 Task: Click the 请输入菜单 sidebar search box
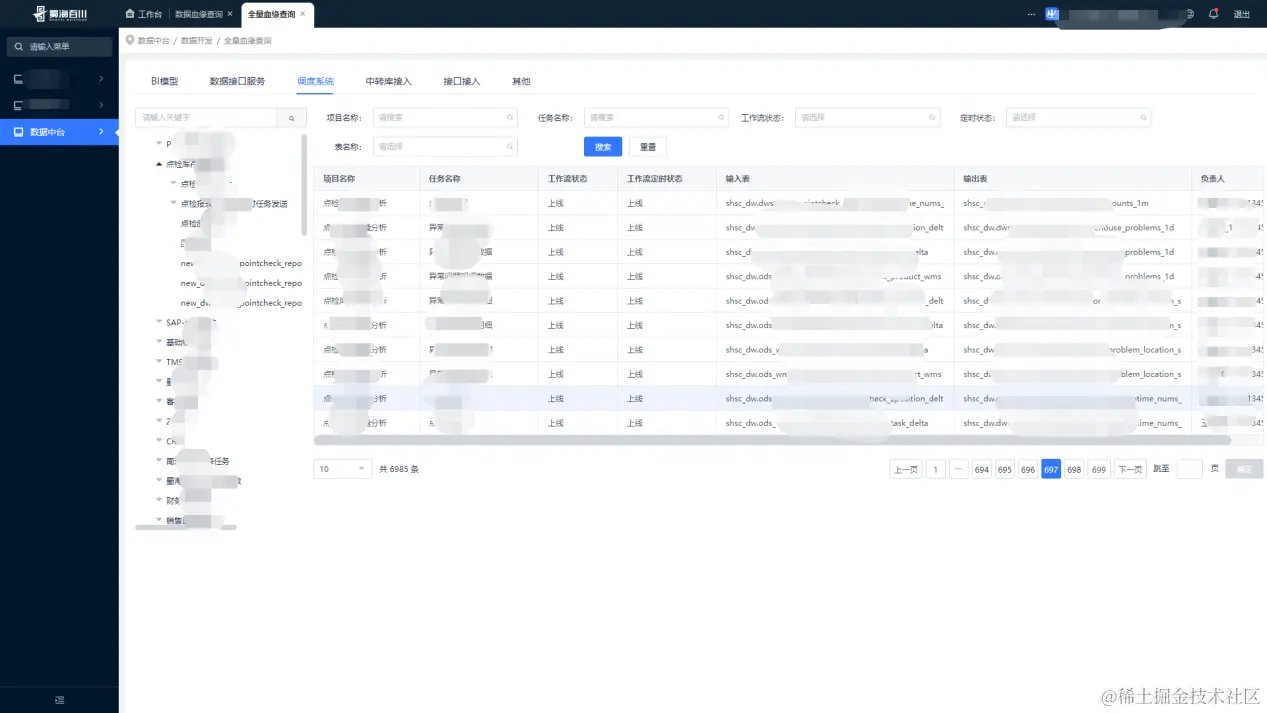tap(59, 47)
